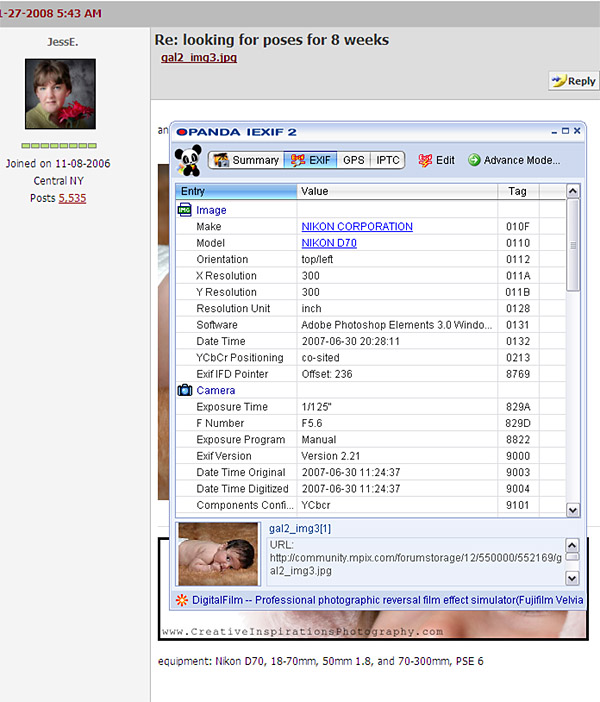Select the Exif IFD Pointer row
The height and width of the screenshot is (702, 600).
[x=370, y=374]
